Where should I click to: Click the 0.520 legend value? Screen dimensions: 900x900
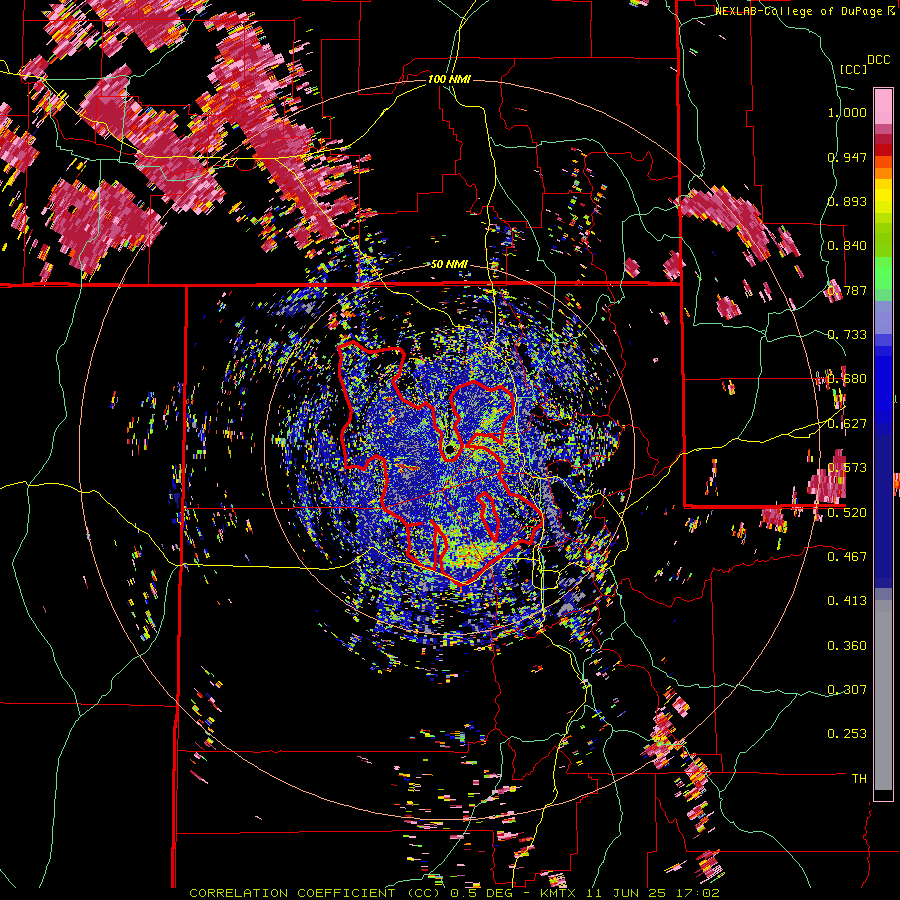pos(847,512)
